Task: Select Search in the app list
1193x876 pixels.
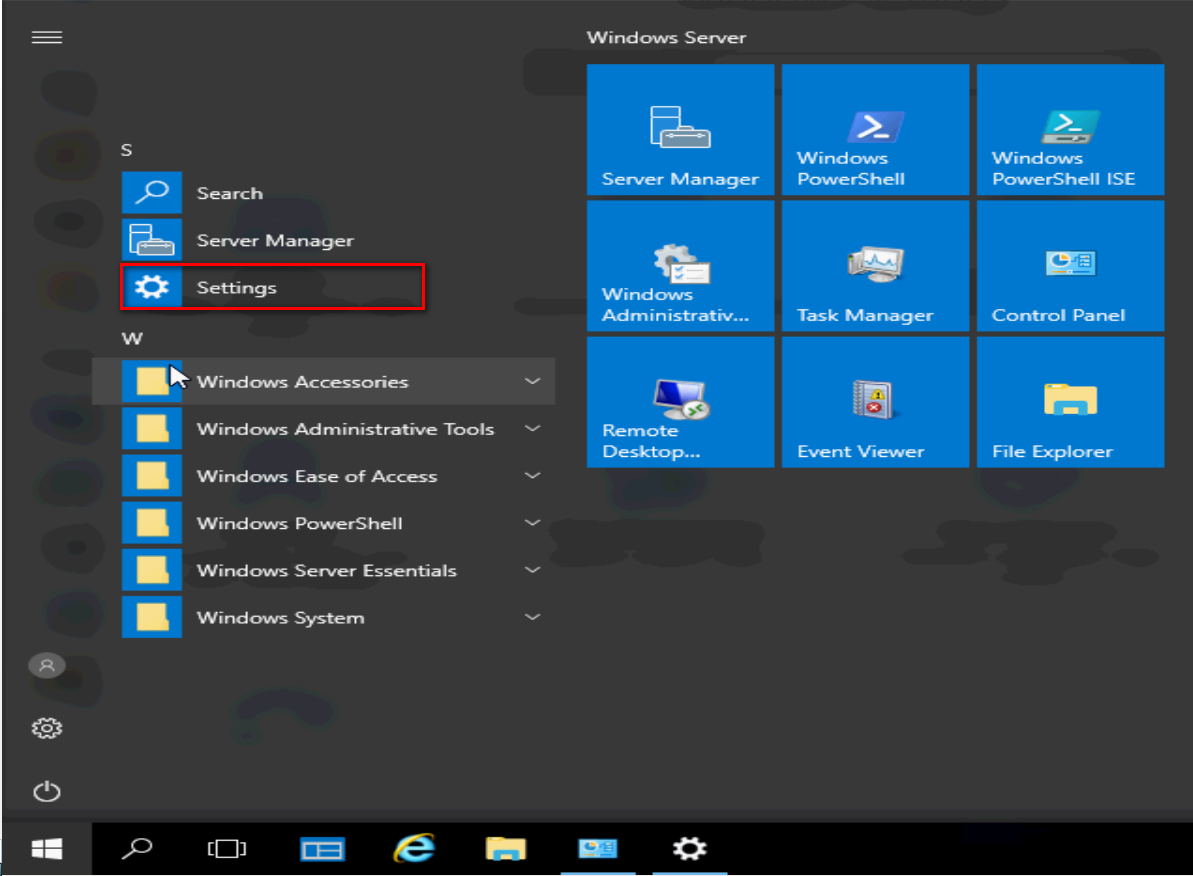Action: coord(230,193)
